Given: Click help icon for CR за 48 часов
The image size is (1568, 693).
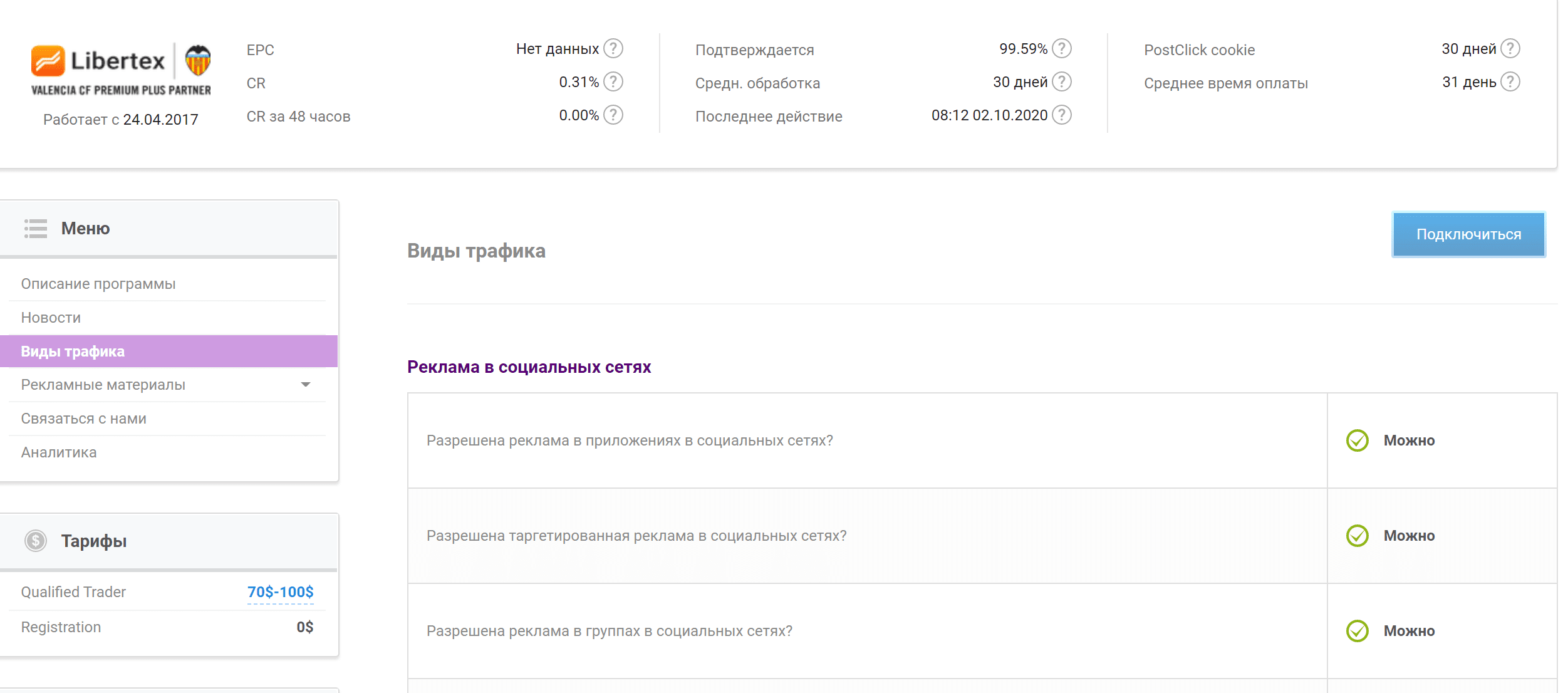Looking at the screenshot, I should pyautogui.click(x=613, y=115).
